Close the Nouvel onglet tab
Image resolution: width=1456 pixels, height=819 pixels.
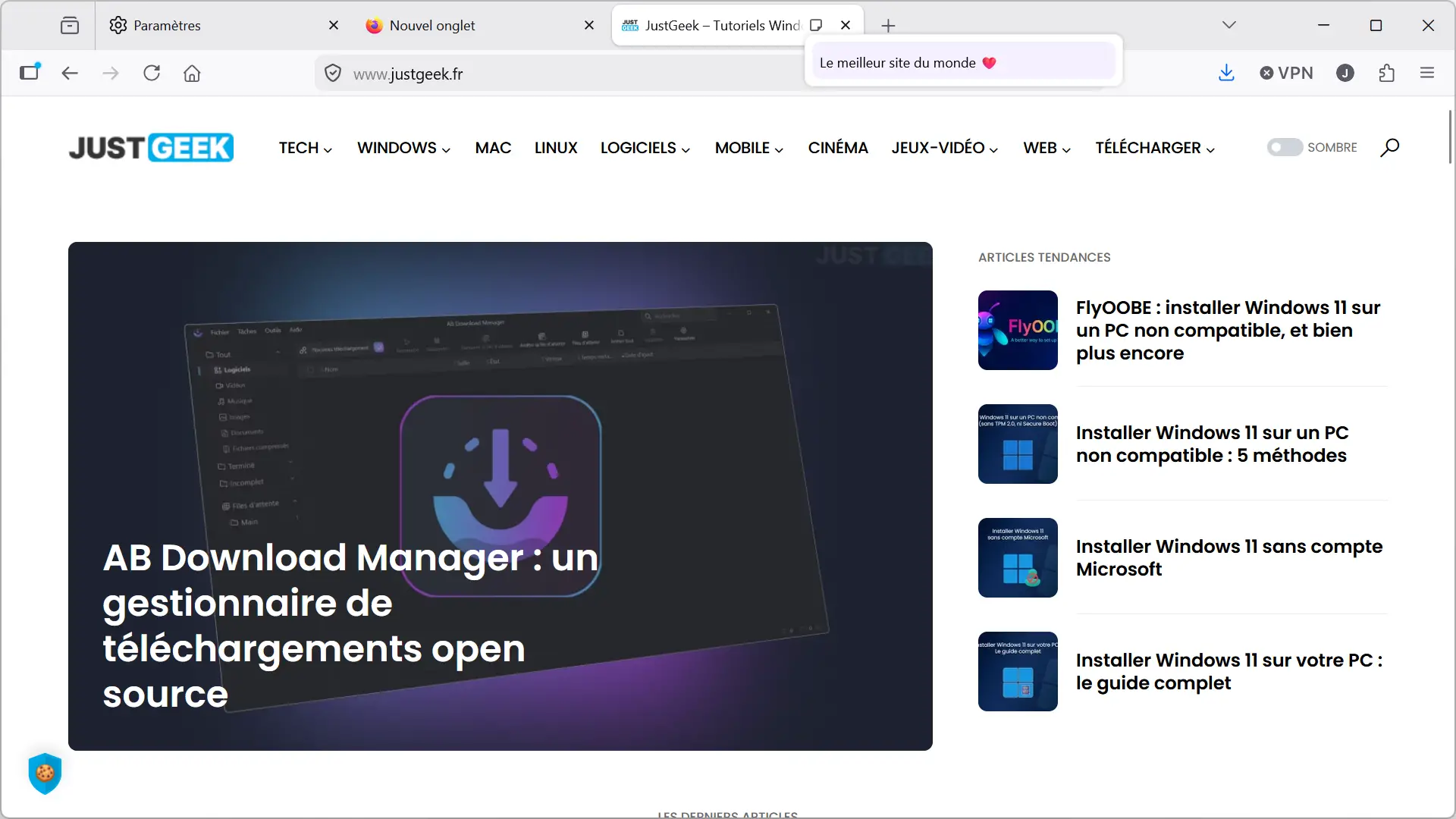(589, 26)
